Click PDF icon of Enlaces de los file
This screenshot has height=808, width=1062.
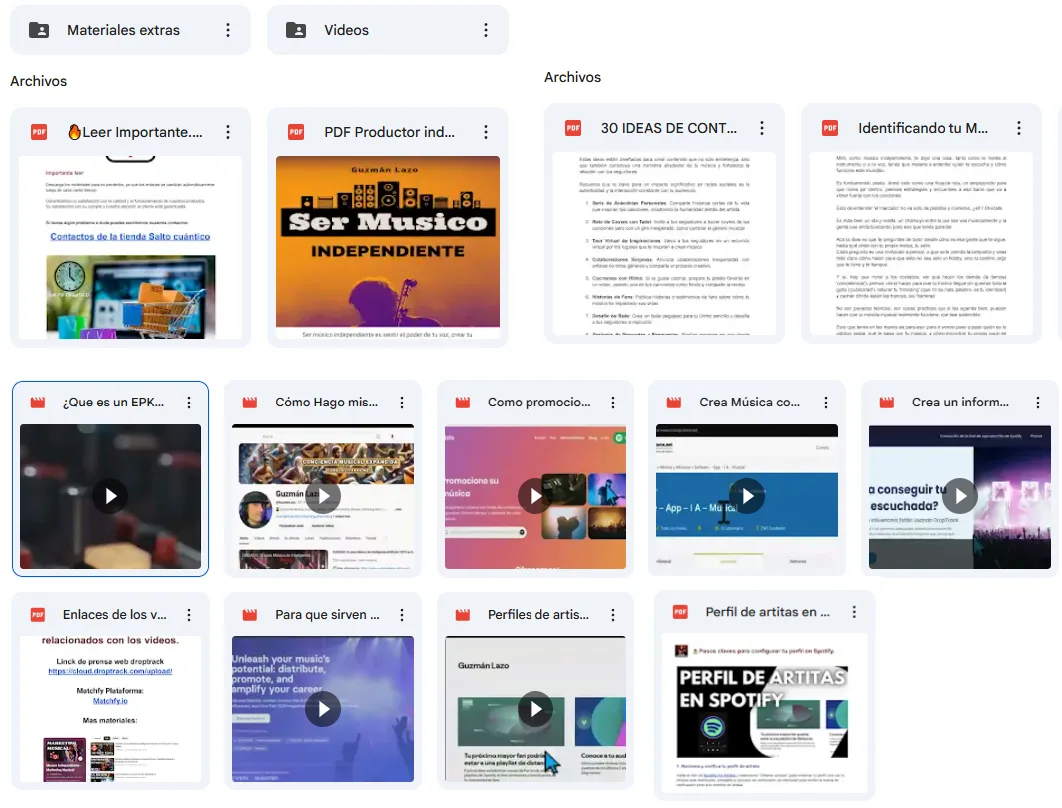pyautogui.click(x=39, y=615)
